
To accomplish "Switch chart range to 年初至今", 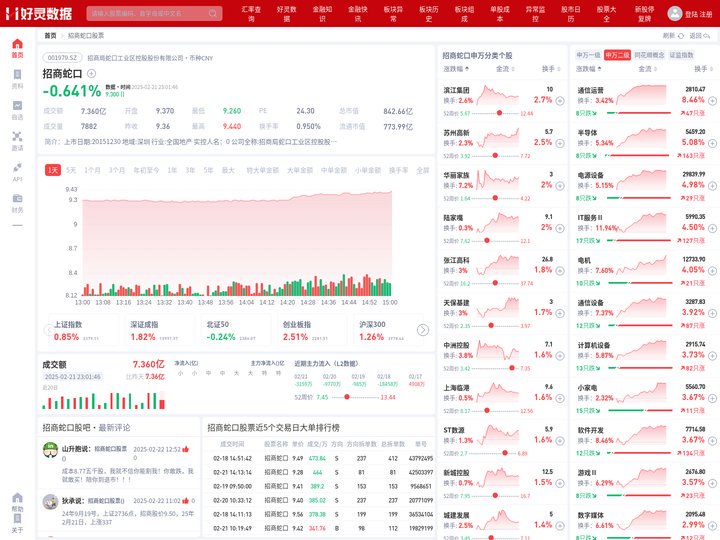I will point(146,170).
